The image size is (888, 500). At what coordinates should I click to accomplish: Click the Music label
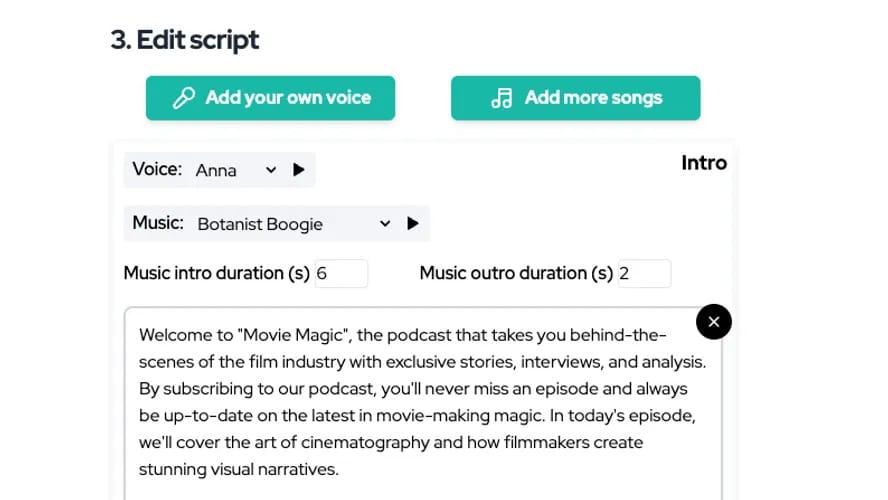[158, 223]
